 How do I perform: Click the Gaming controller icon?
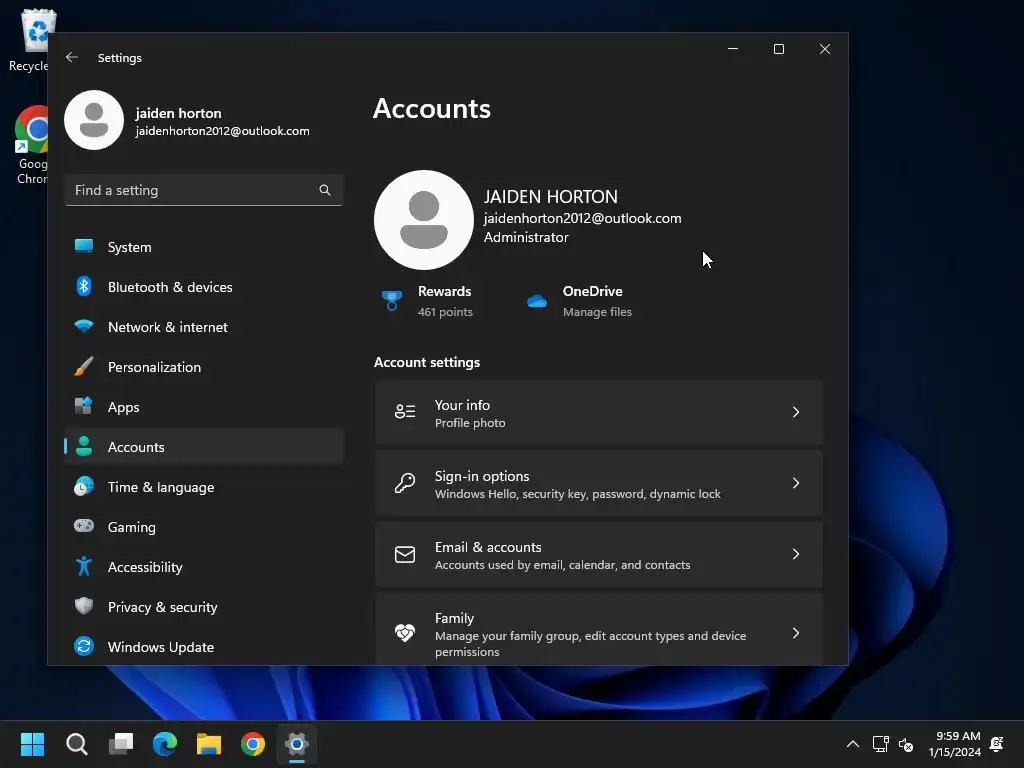pos(84,526)
